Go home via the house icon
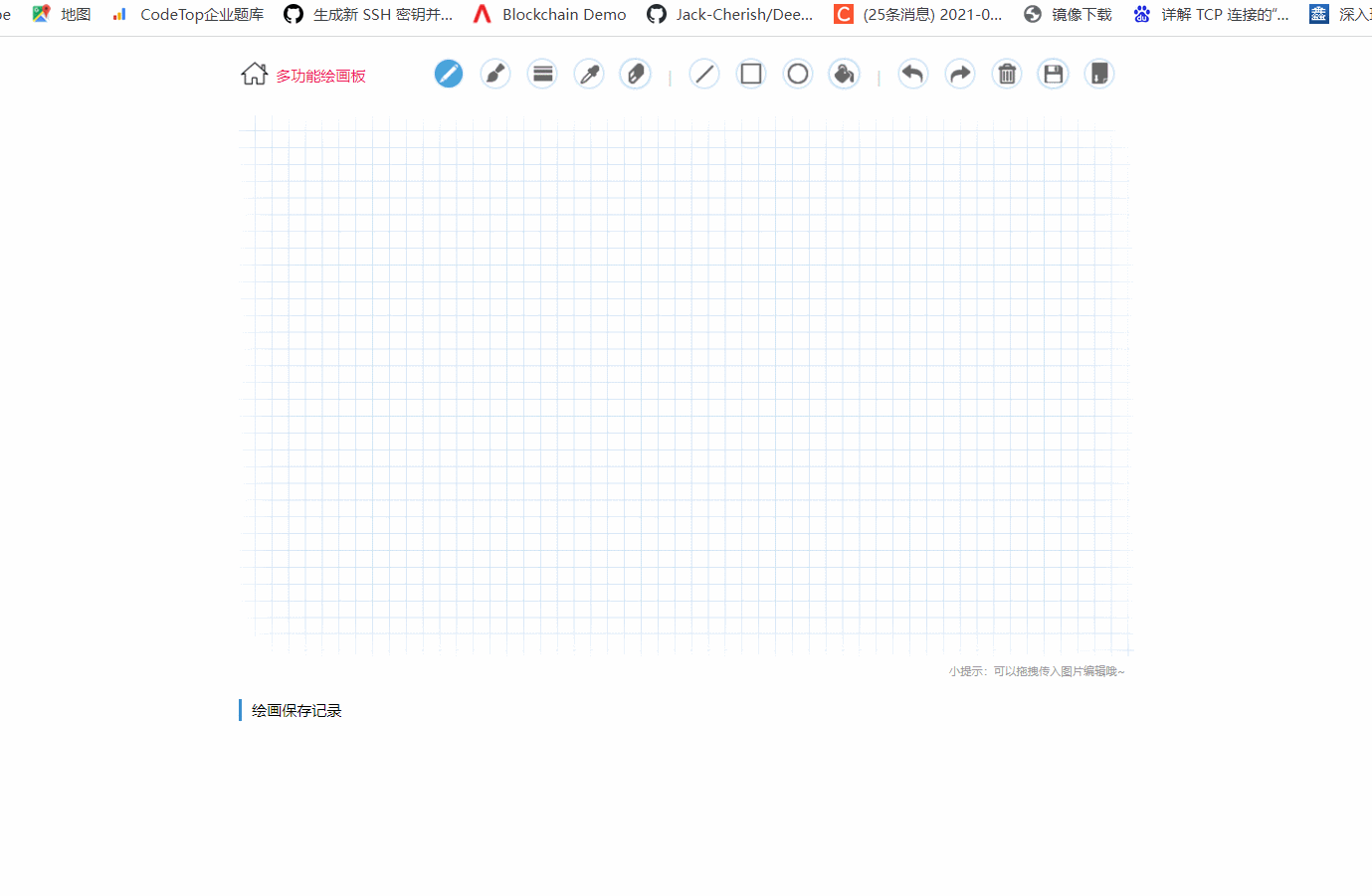The width and height of the screenshot is (1372, 896). pos(254,75)
